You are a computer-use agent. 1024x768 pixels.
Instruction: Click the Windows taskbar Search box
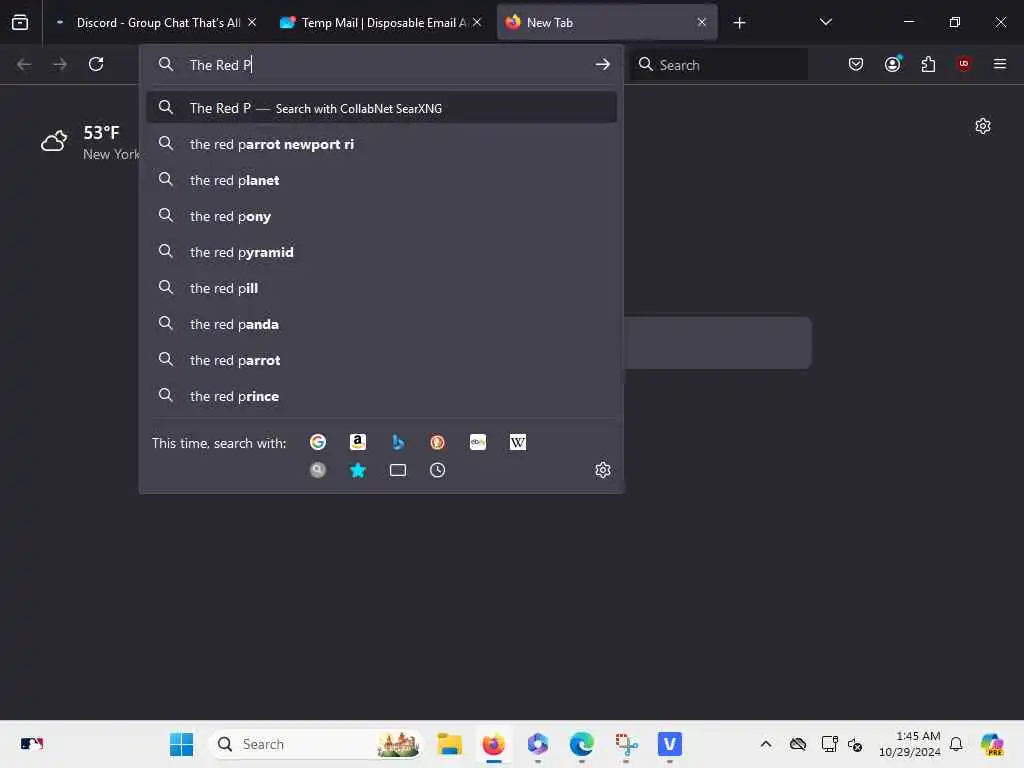316,744
